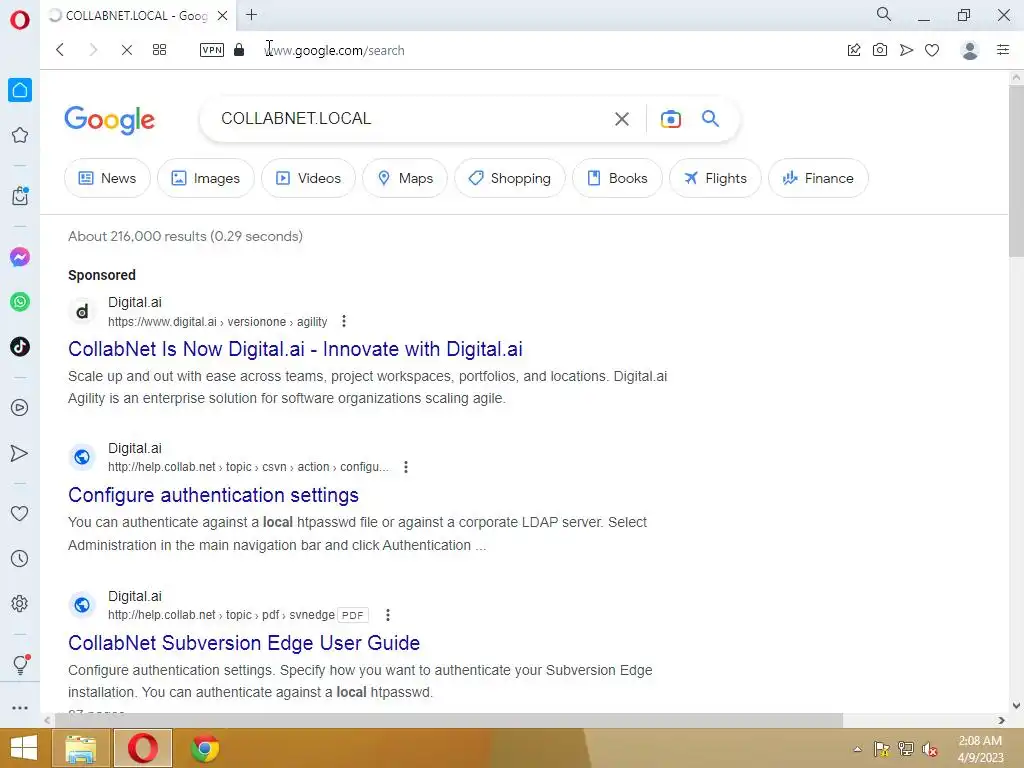Open File Explorer from the taskbar

81,748
